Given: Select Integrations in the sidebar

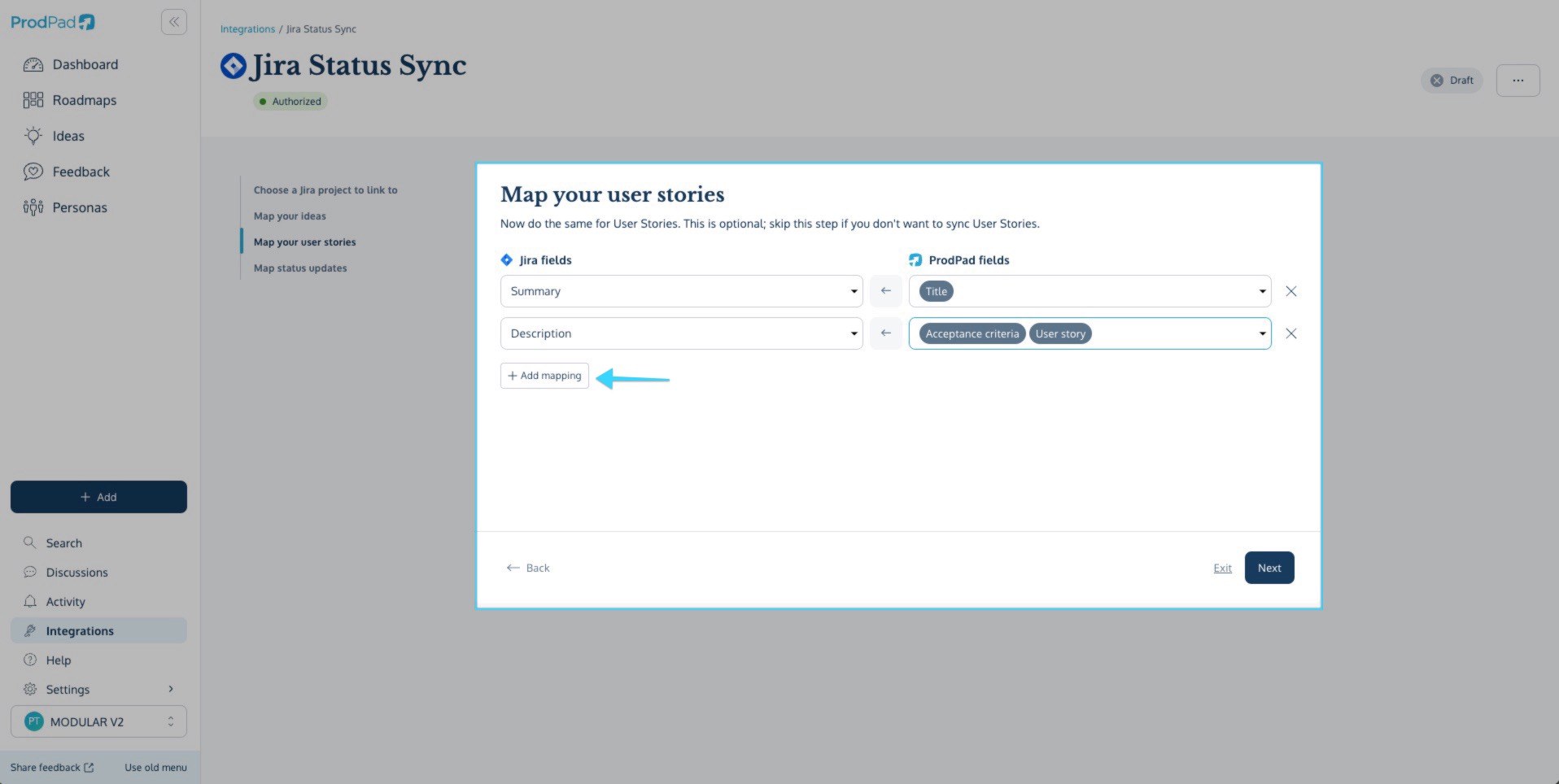Looking at the screenshot, I should click(x=98, y=630).
